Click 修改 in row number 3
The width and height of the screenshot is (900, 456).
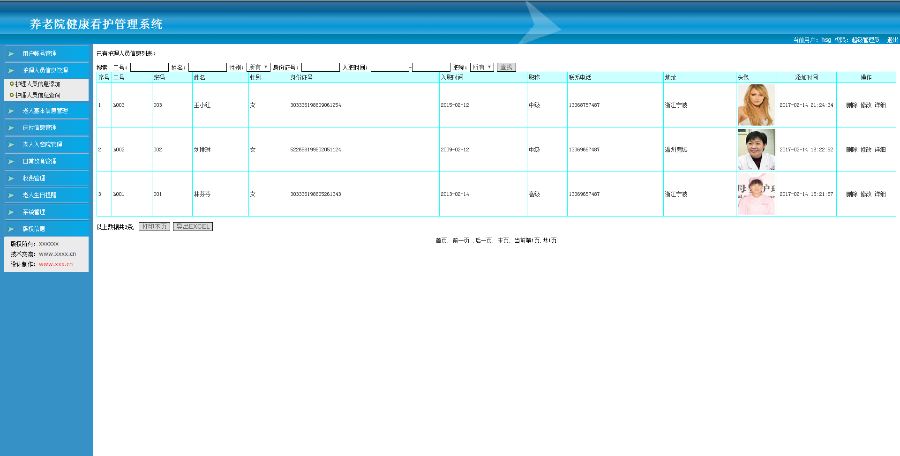click(x=866, y=194)
